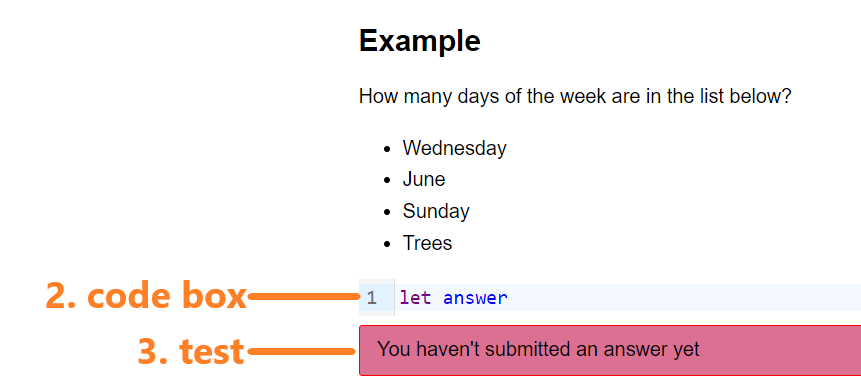Click the orange line pointing to code box
Image resolution: width=861 pixels, height=385 pixels.
pyautogui.click(x=304, y=297)
